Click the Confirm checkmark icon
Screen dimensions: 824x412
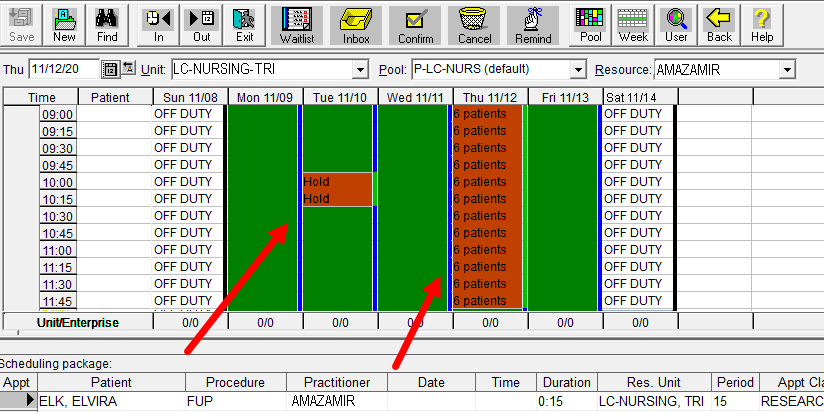415,25
